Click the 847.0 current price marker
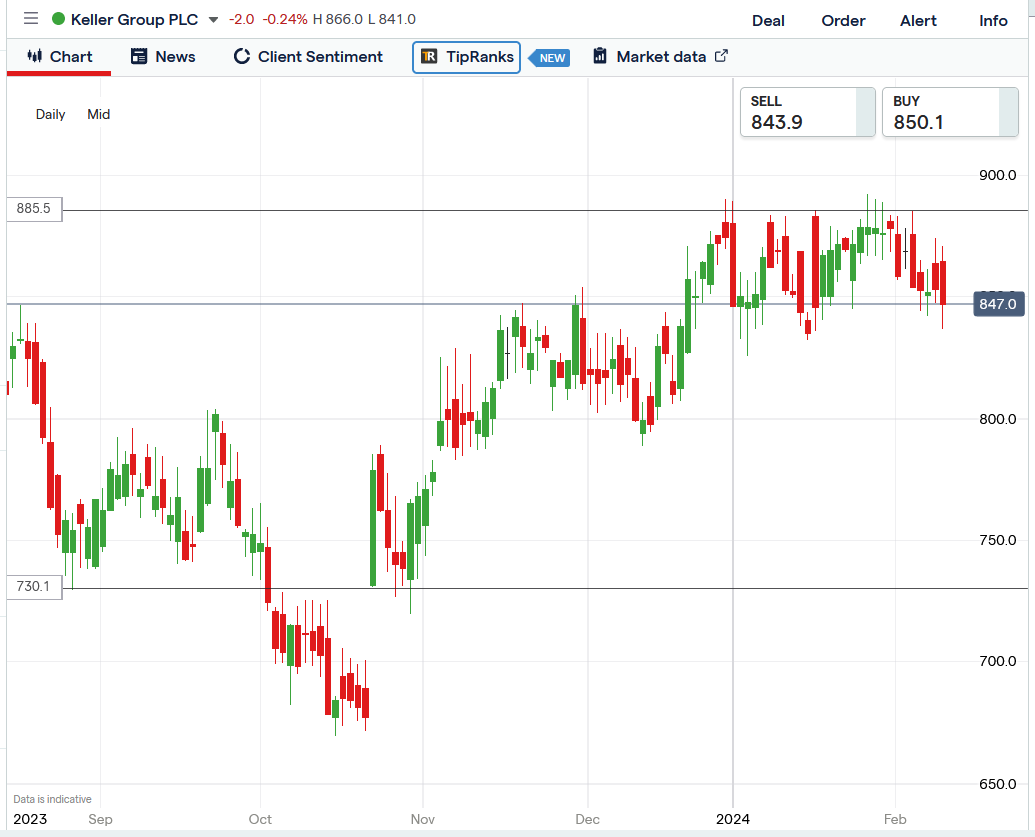The width and height of the screenshot is (1035, 837). click(999, 304)
